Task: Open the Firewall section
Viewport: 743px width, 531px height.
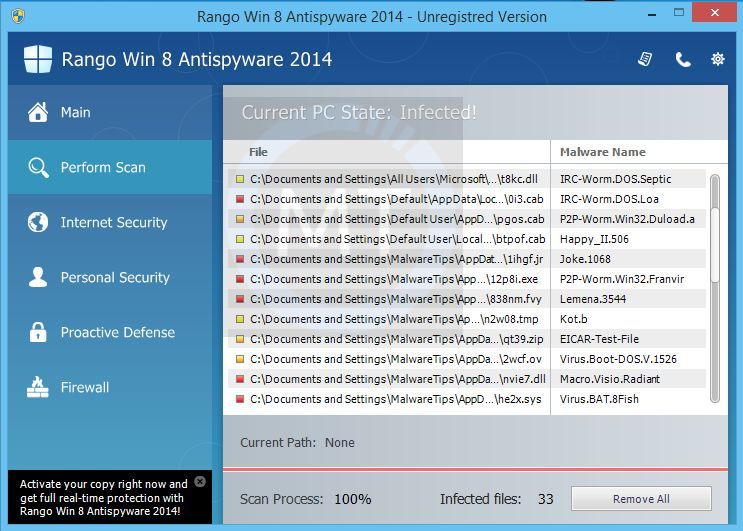Action: pos(110,387)
